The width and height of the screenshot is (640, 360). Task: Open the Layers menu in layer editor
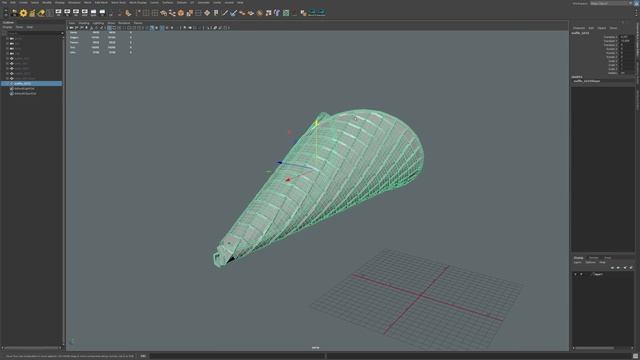click(x=578, y=262)
